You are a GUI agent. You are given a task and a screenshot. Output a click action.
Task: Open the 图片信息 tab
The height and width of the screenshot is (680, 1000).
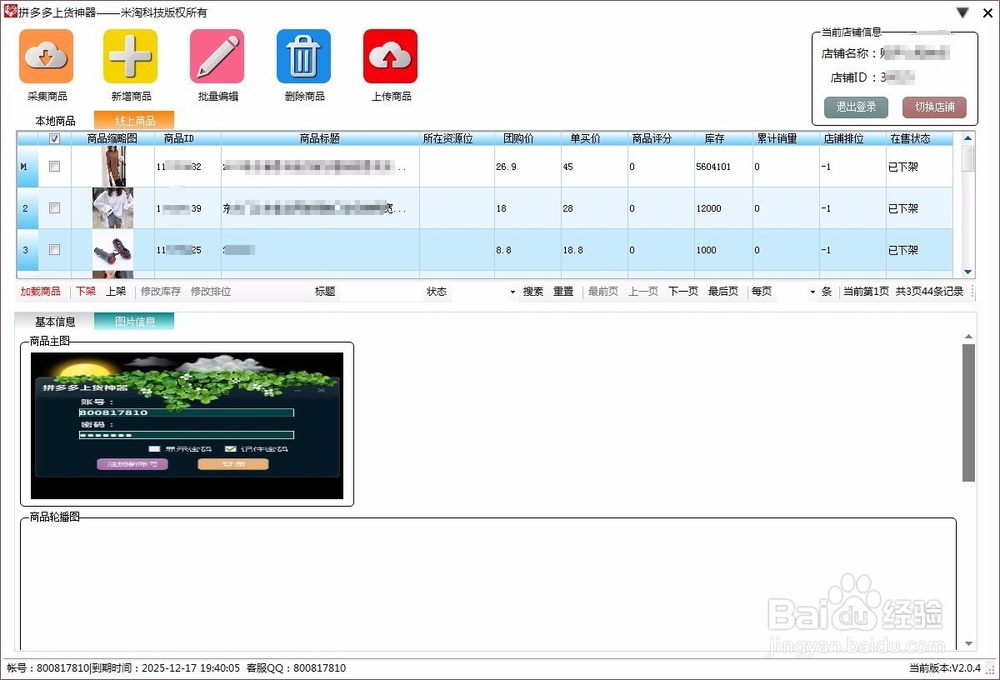[135, 322]
